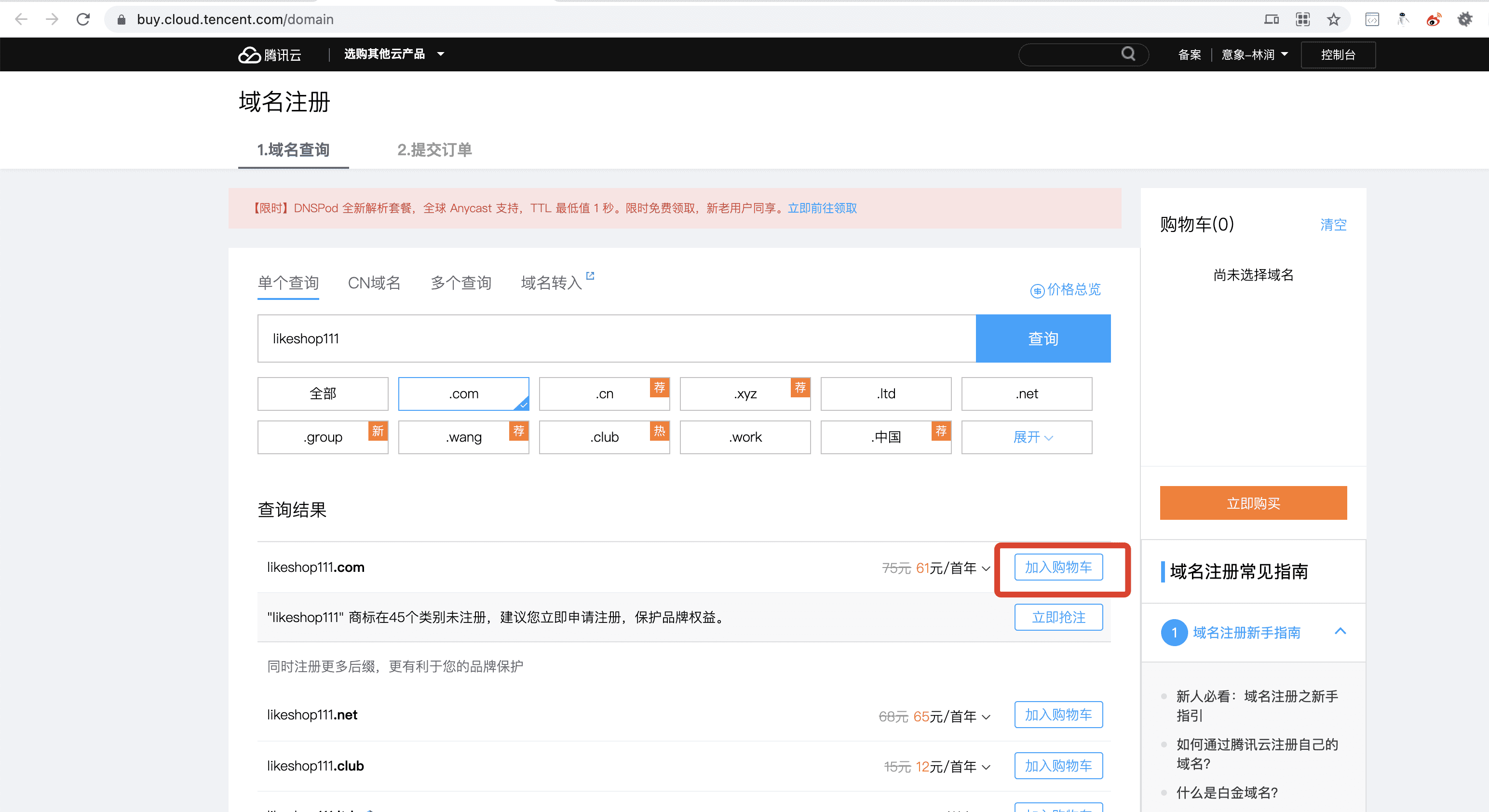Click the browser back arrow
The width and height of the screenshot is (1489, 812).
point(21,19)
